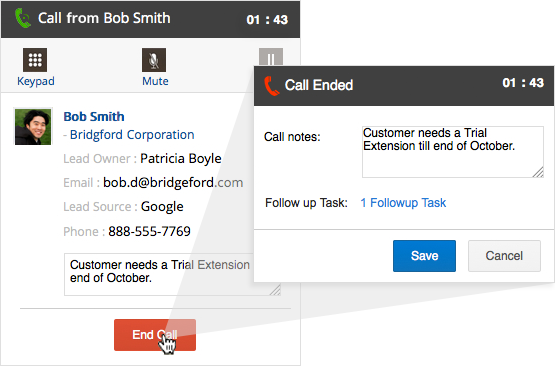
Task: Open the 1 Followup Task link
Action: point(403,203)
